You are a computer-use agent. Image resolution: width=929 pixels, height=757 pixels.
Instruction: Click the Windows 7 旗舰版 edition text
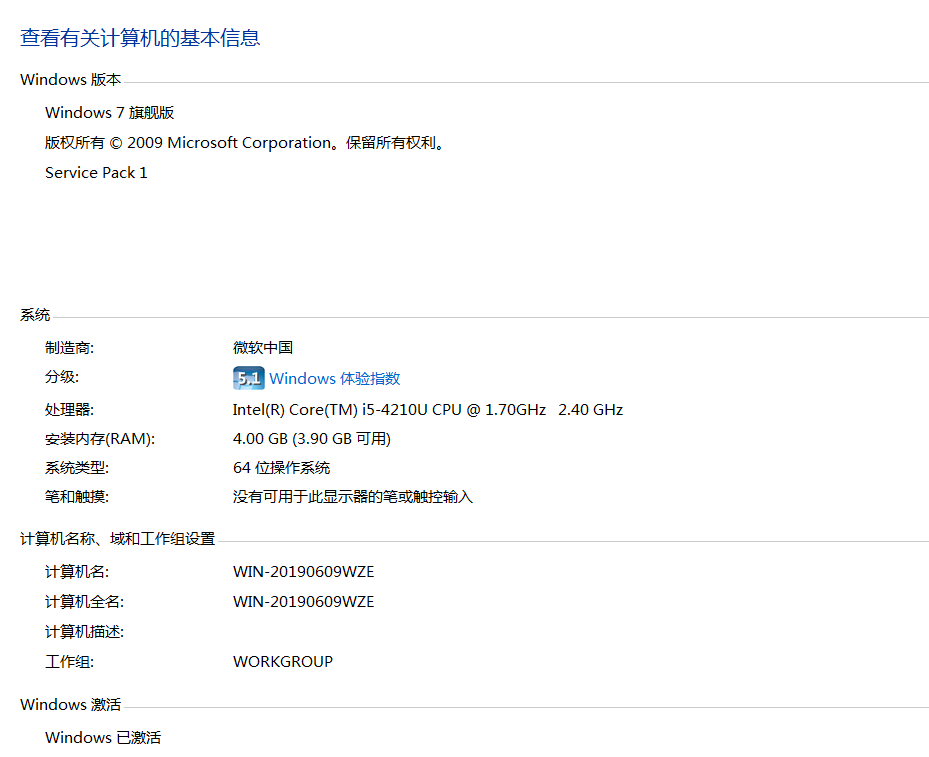pyautogui.click(x=110, y=113)
